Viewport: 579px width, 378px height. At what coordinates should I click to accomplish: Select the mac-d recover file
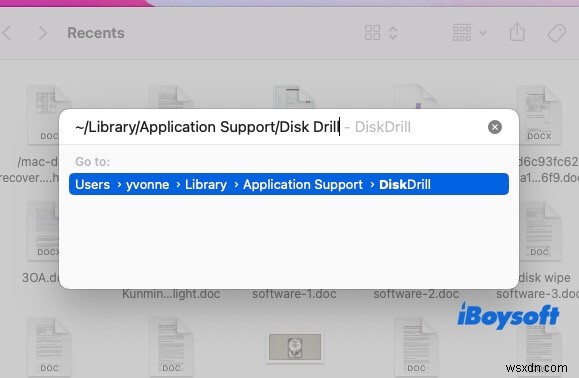(x=30, y=169)
